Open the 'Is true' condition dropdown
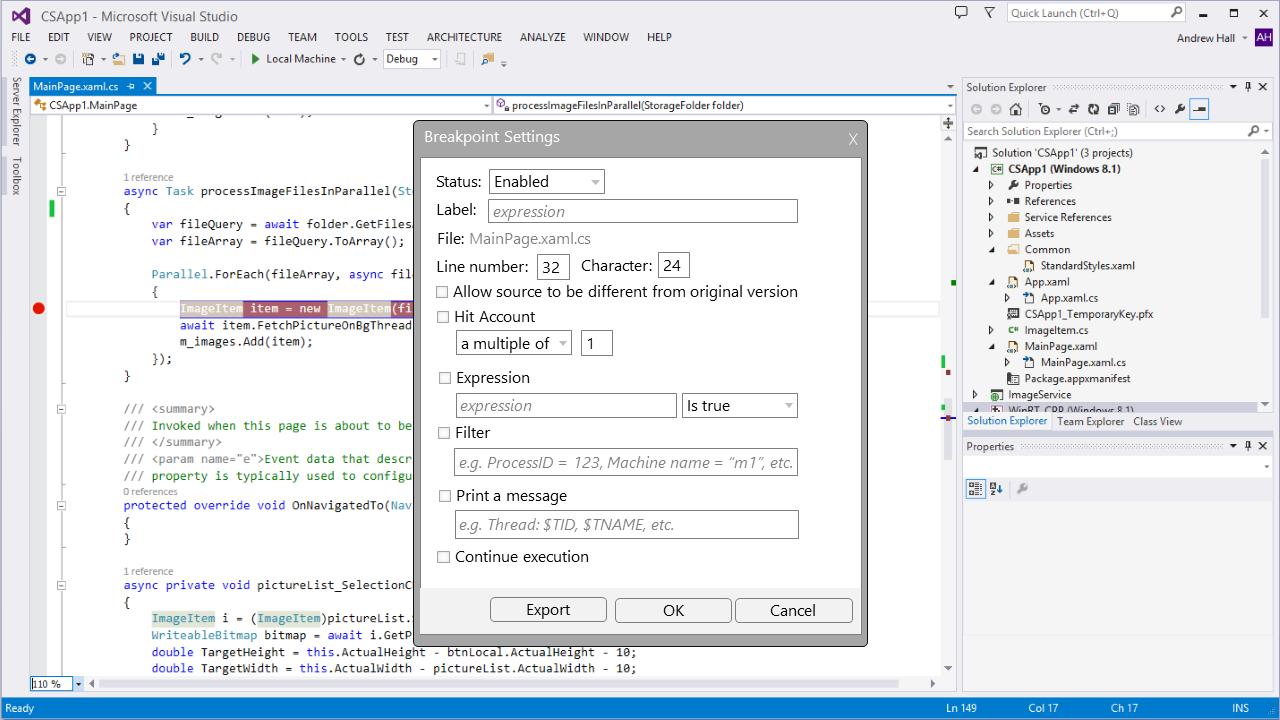 click(x=739, y=406)
